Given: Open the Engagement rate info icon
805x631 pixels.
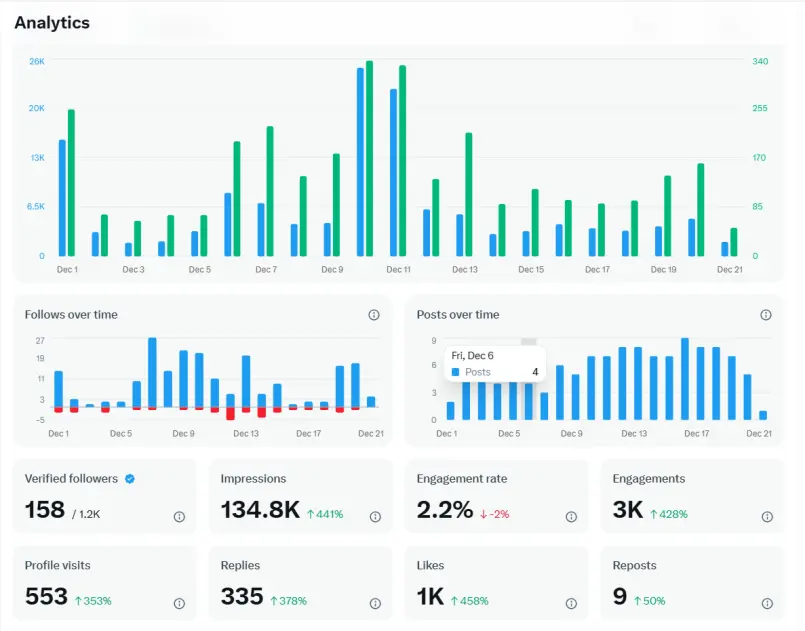Looking at the screenshot, I should pos(571,517).
